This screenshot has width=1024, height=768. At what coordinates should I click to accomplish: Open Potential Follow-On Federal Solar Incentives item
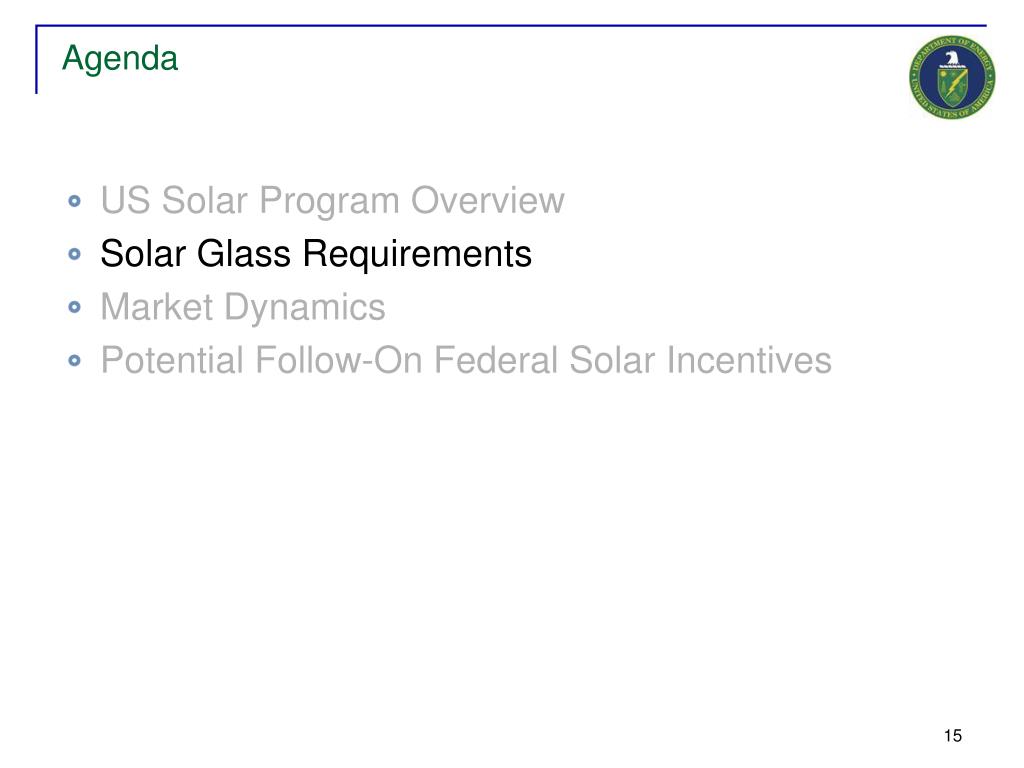click(466, 360)
